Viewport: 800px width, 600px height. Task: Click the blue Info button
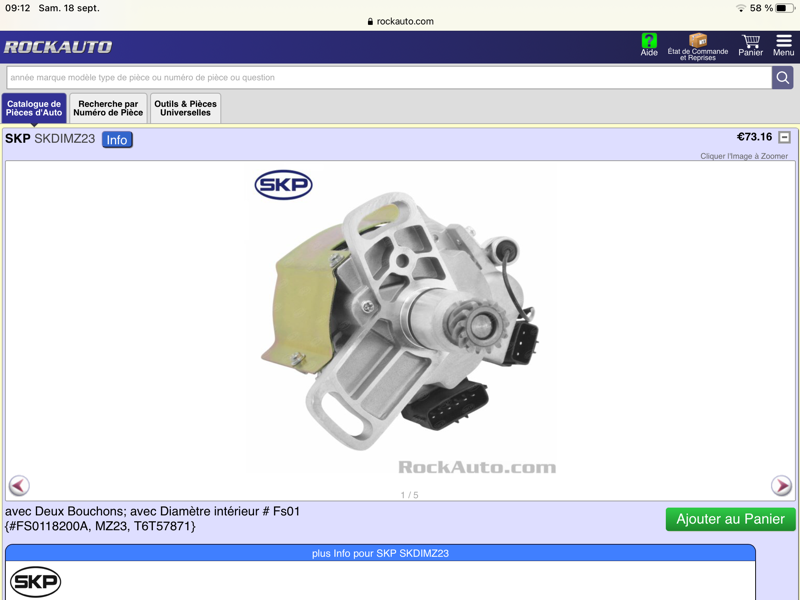(117, 140)
